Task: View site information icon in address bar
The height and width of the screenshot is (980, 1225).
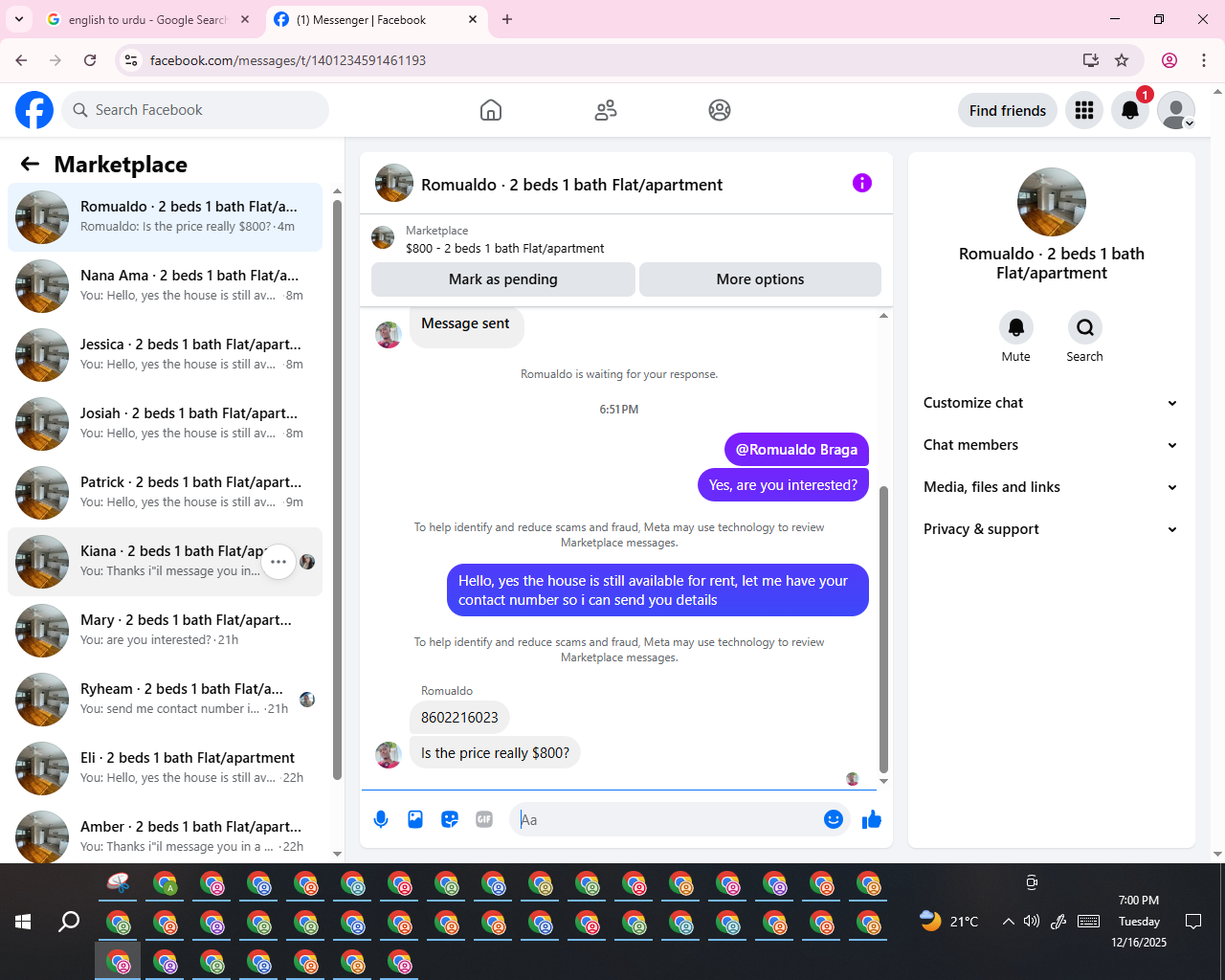Action: point(132,60)
